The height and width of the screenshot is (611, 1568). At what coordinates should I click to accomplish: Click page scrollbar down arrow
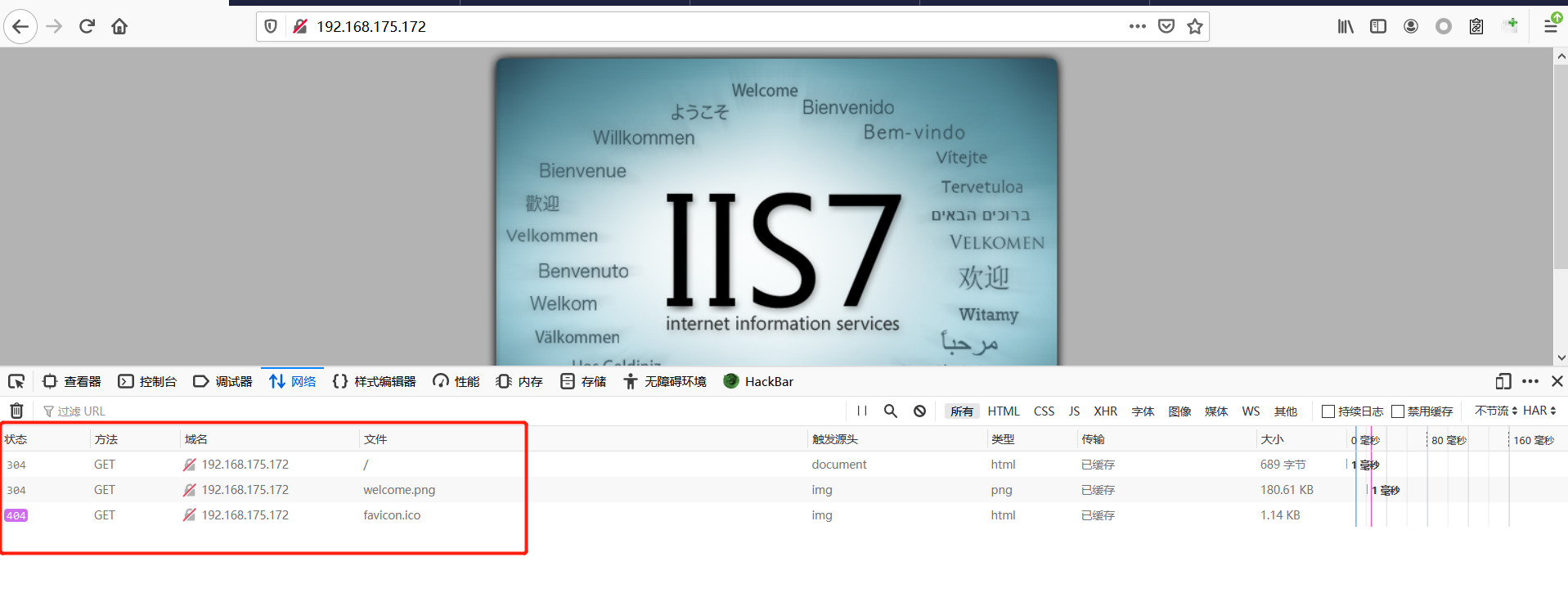click(x=1561, y=357)
